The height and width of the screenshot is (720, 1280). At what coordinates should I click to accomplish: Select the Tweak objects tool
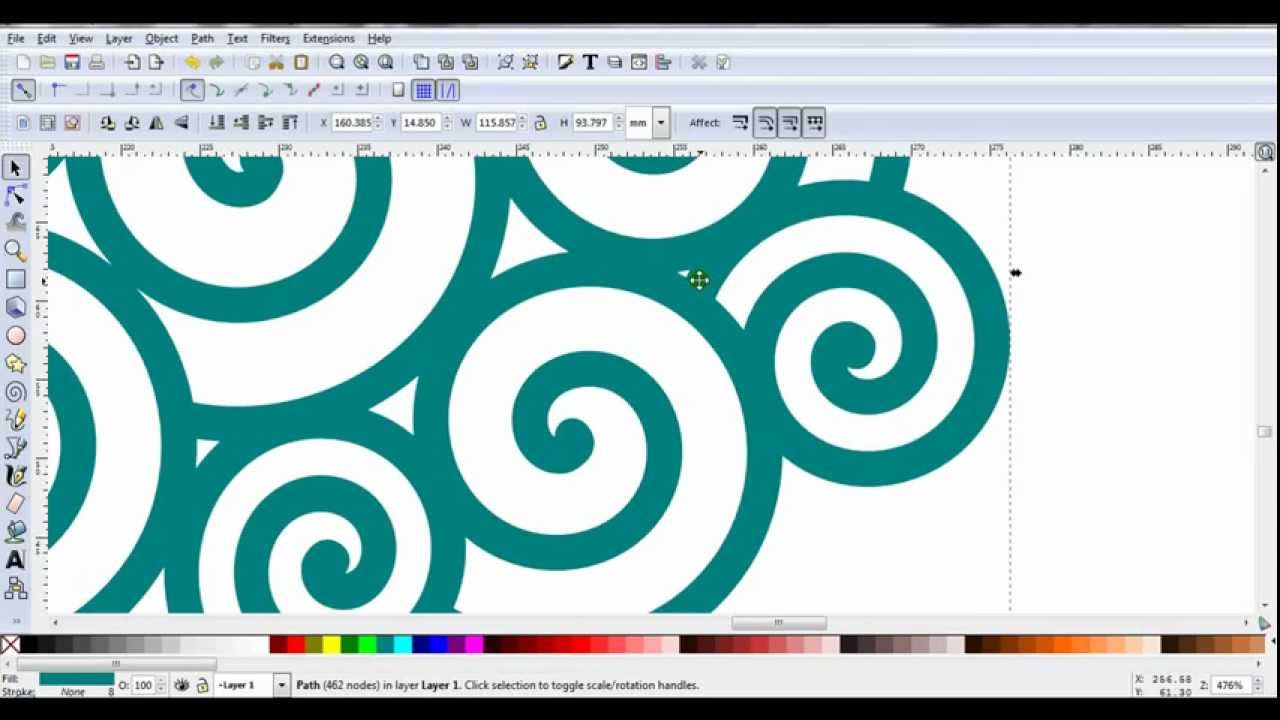coord(15,222)
